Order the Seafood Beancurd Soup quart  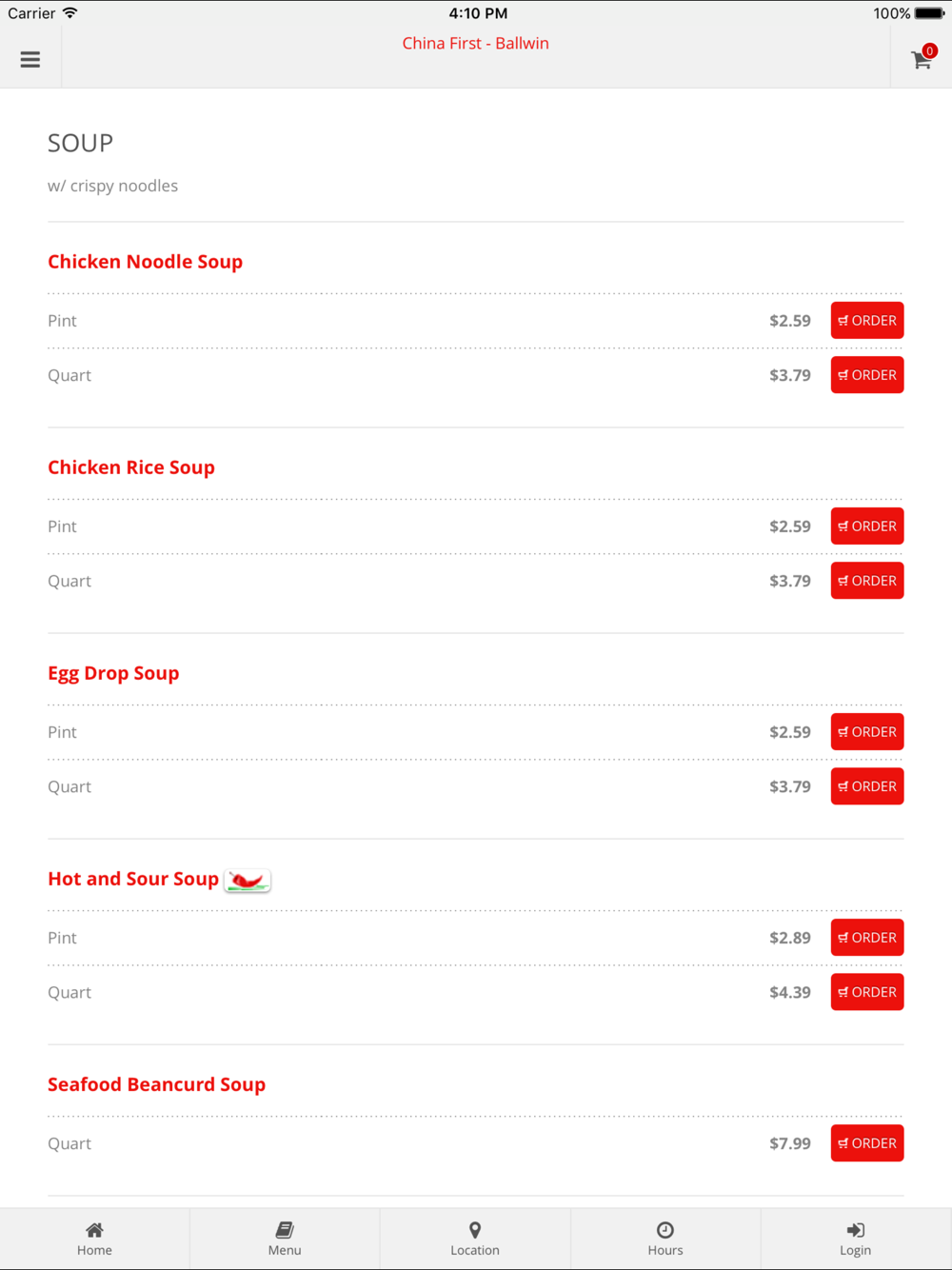[866, 1143]
